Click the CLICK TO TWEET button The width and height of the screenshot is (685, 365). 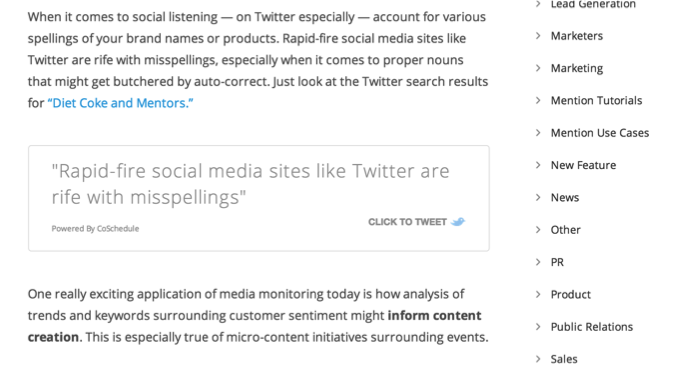(416, 222)
